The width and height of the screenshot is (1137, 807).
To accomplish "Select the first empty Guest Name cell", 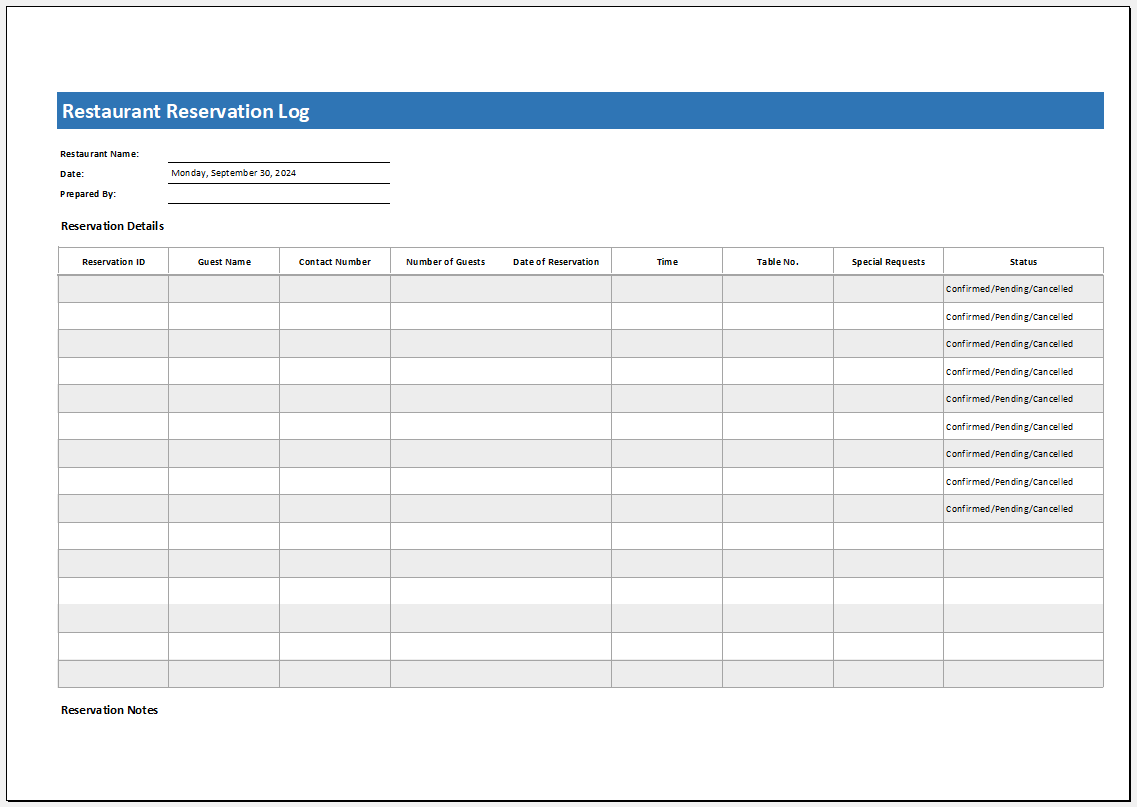I will (223, 288).
